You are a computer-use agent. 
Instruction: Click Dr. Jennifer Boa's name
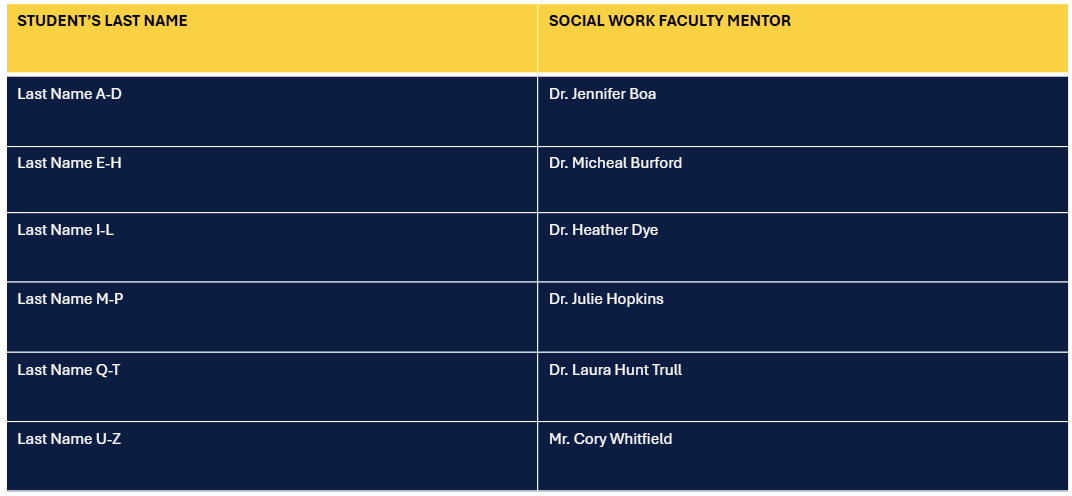click(602, 94)
